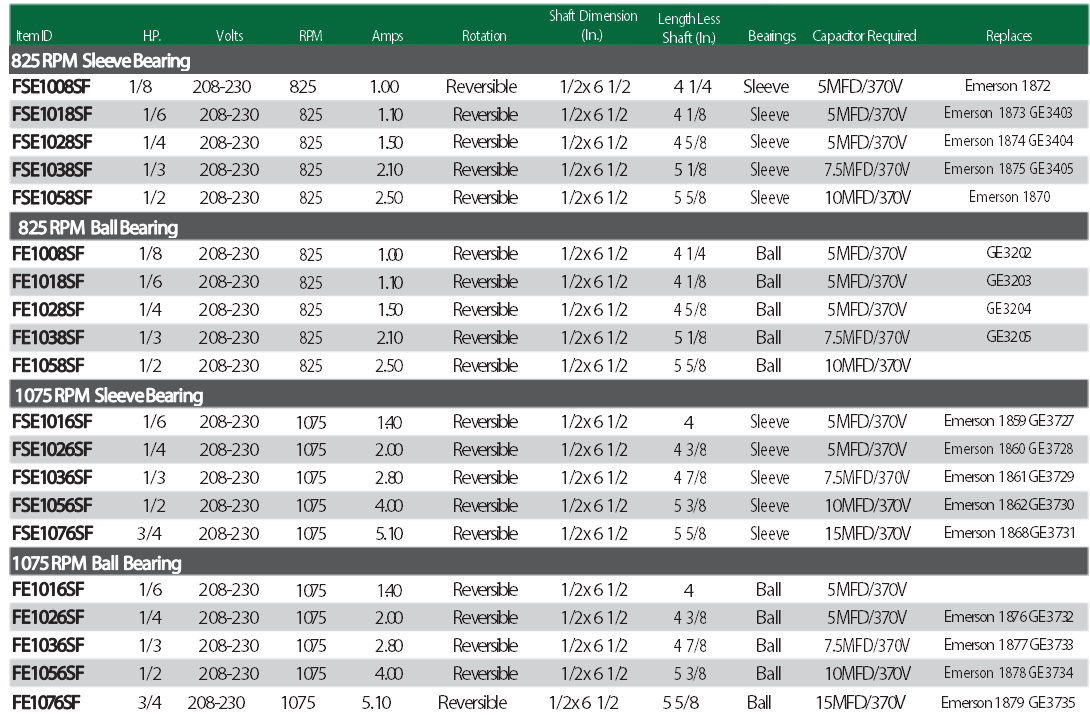The image size is (1090, 715).
Task: Click item ID FE1016SF
Action: [48, 589]
